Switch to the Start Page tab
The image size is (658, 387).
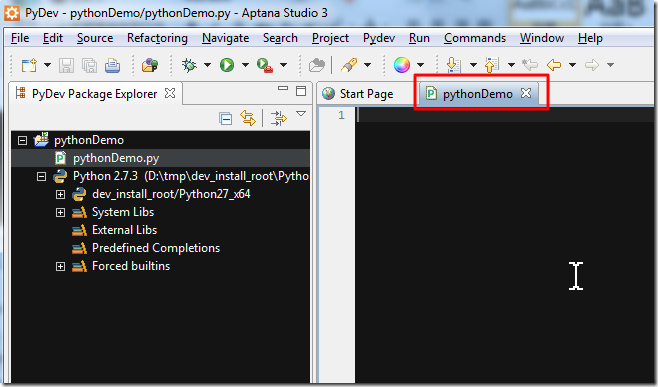[358, 94]
